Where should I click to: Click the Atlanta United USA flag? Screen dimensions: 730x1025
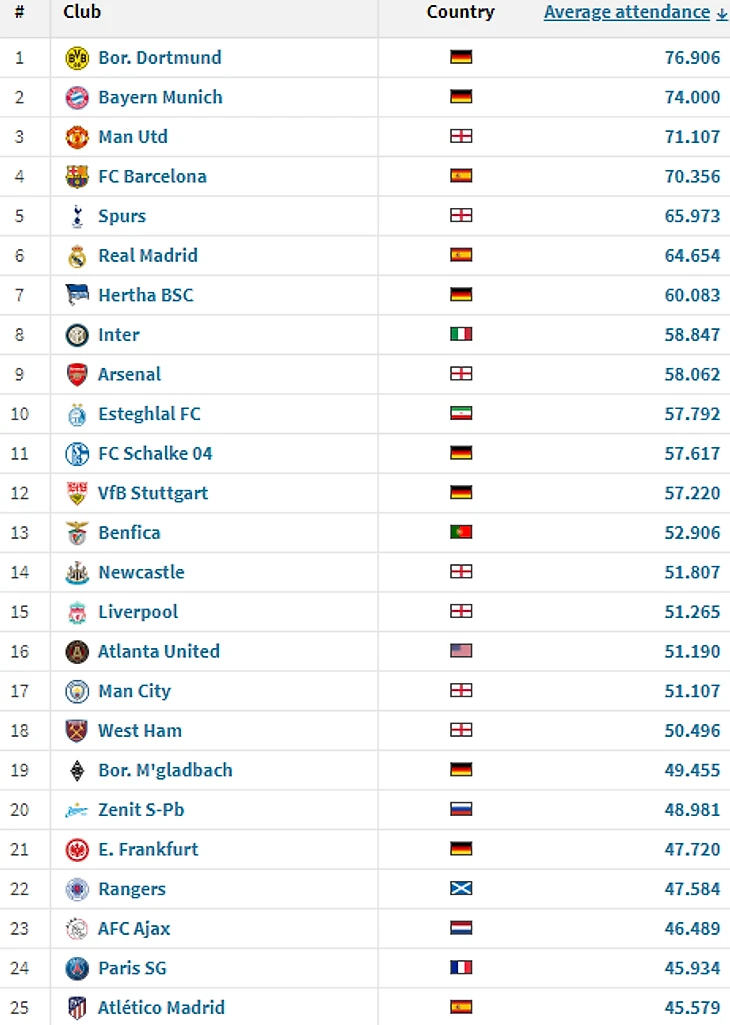[x=461, y=651]
